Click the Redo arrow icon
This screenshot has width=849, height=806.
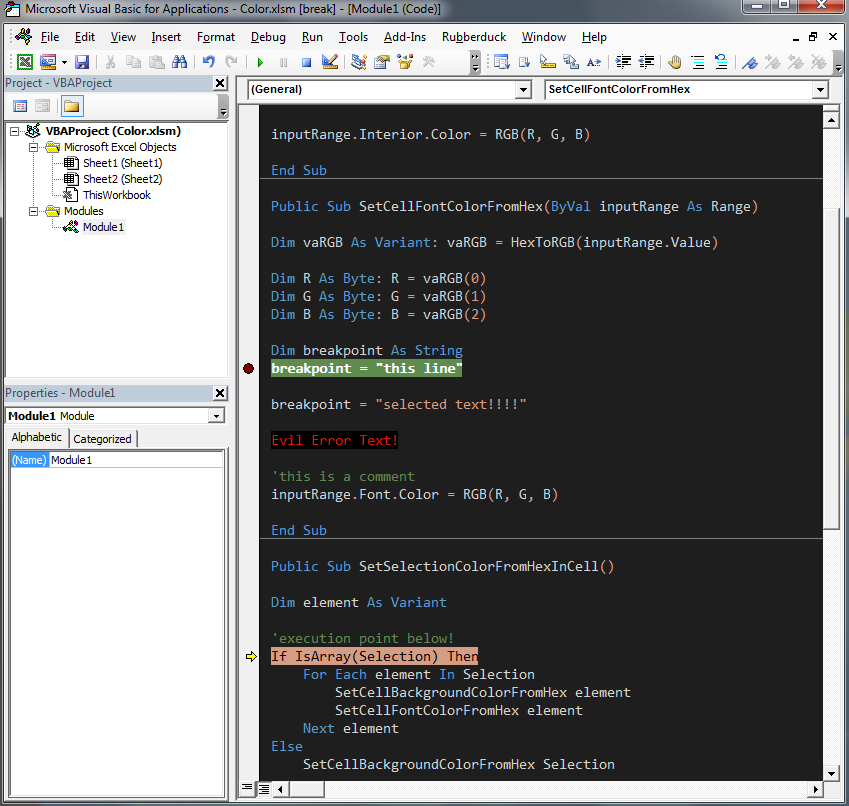pyautogui.click(x=232, y=62)
